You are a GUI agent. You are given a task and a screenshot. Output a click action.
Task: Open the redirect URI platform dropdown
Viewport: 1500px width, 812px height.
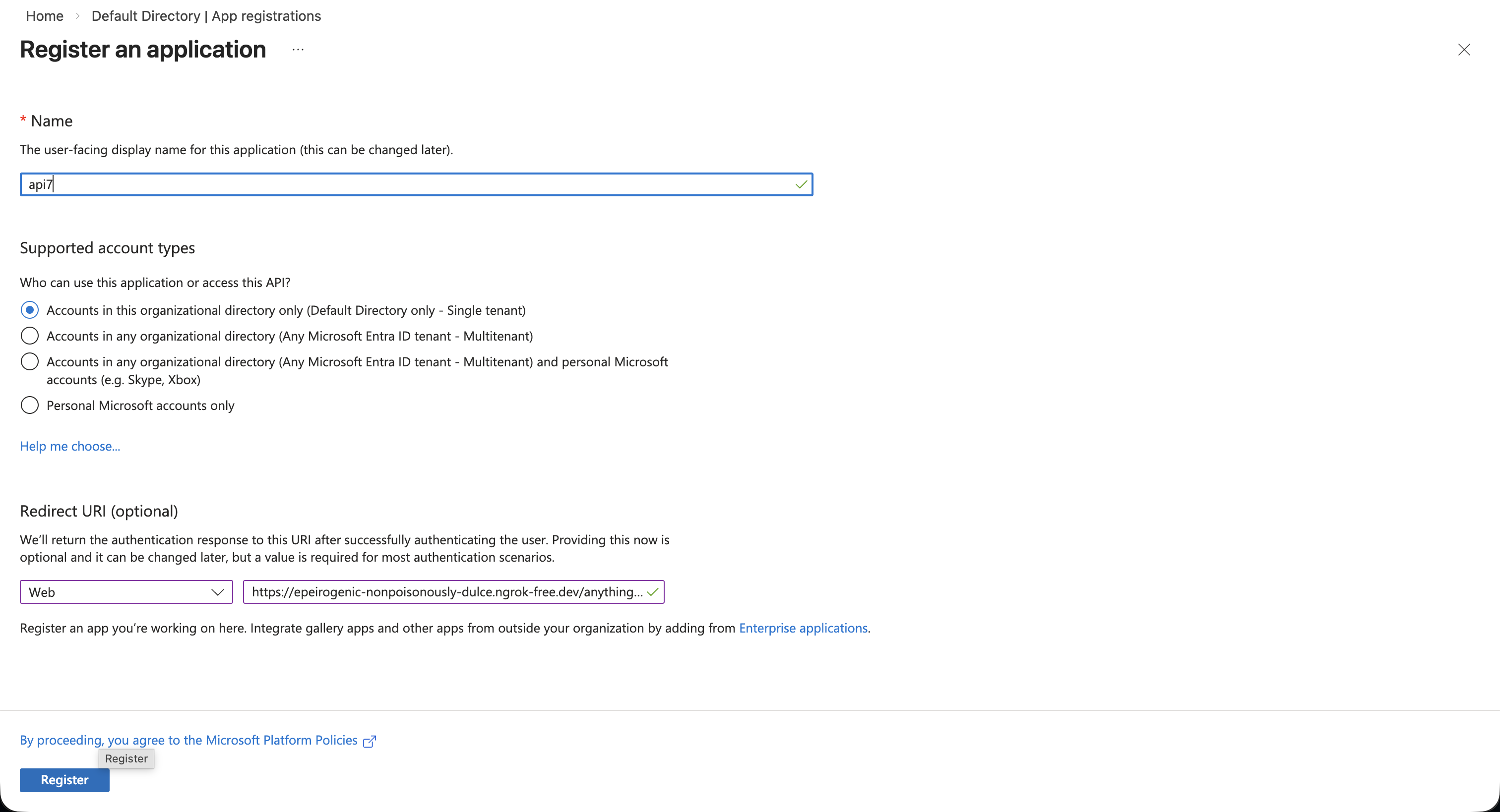(x=126, y=591)
